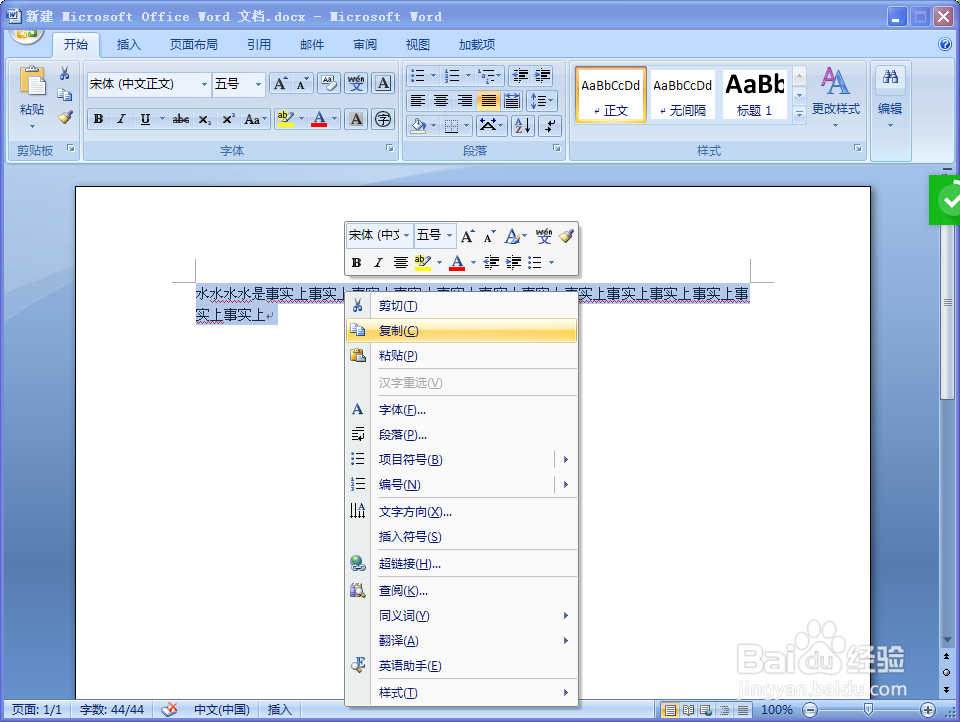Apply the 标题 1 style

[x=755, y=94]
